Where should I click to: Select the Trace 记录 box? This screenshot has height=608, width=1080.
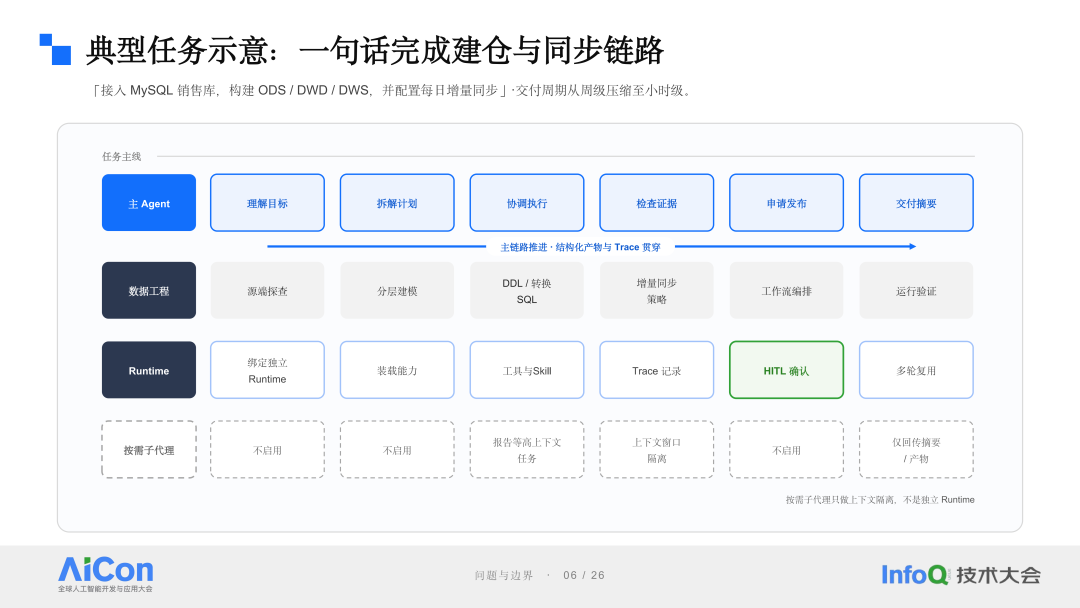pyautogui.click(x=656, y=370)
